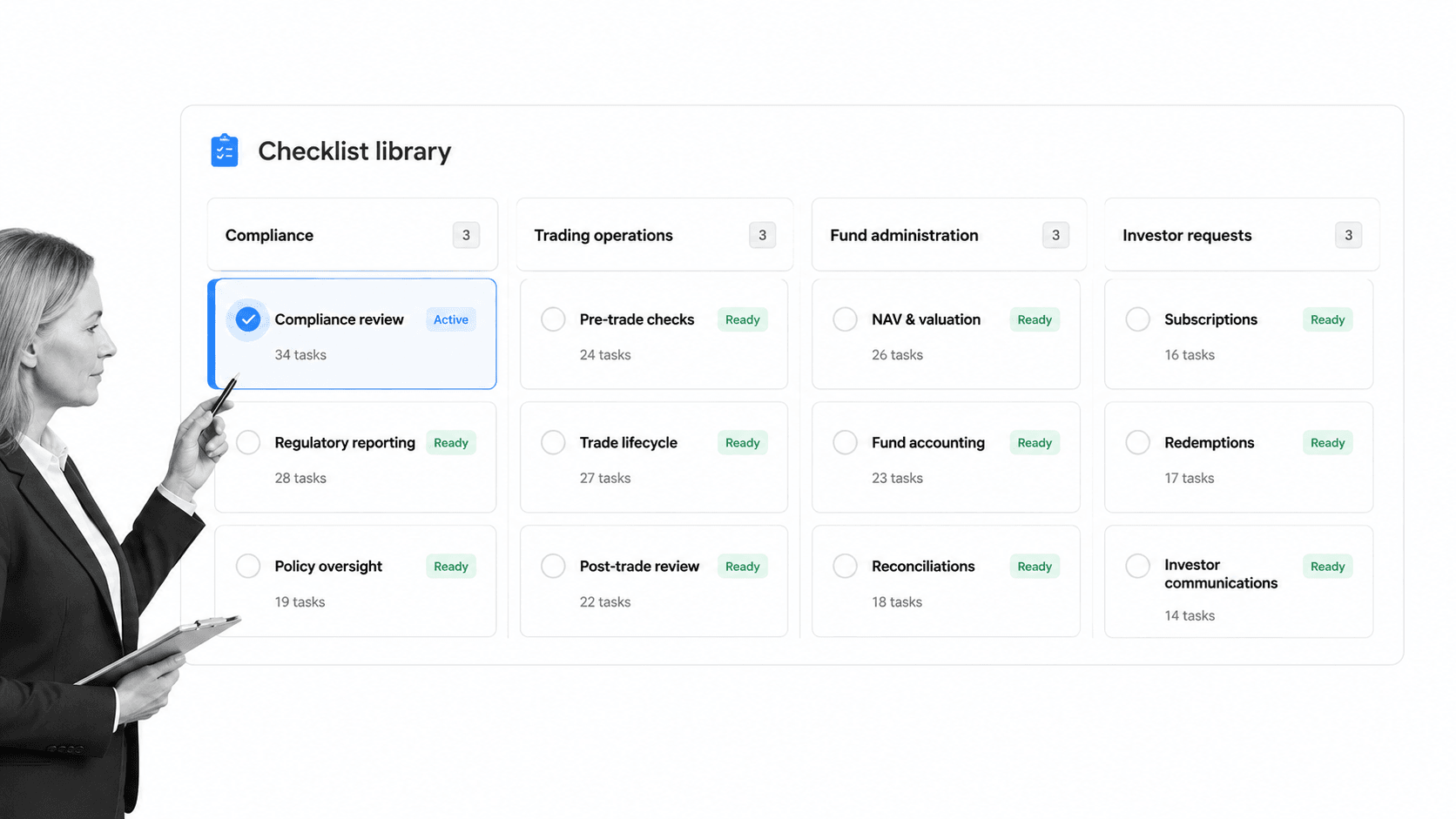
Task: Open the Subscriptions checklist title
Action: click(1210, 319)
